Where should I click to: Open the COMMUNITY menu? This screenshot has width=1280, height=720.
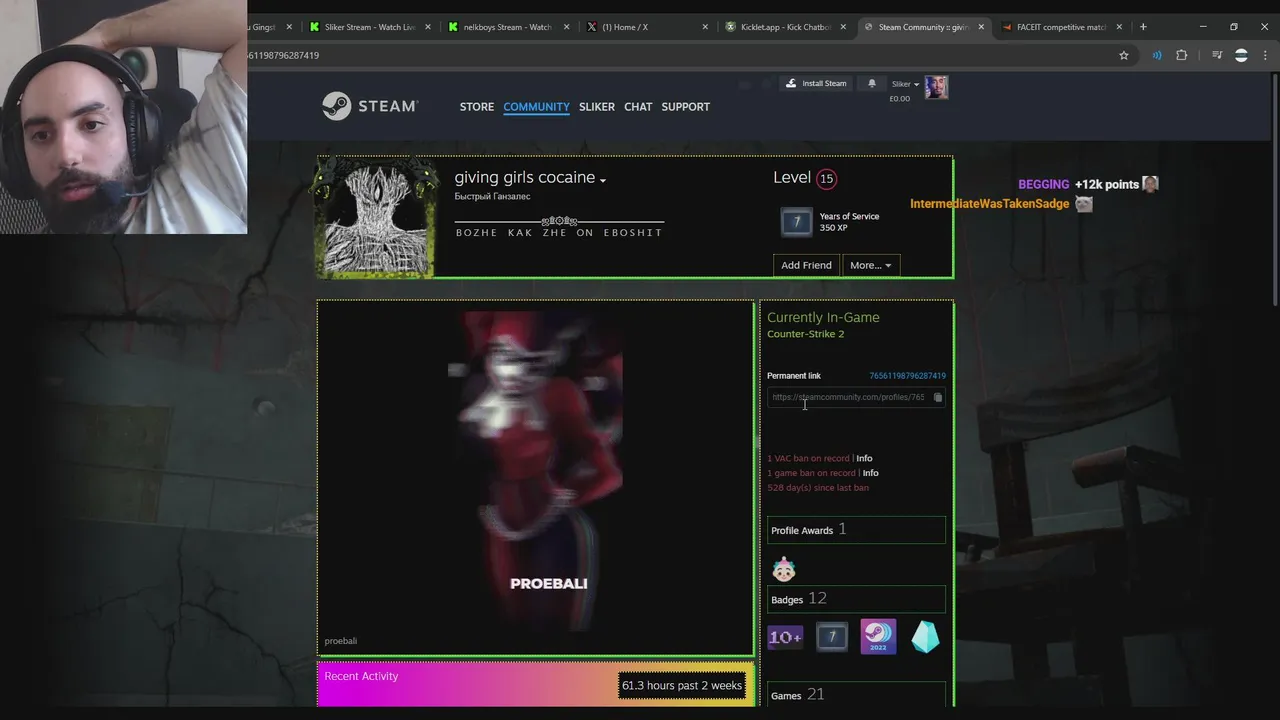pyautogui.click(x=536, y=107)
